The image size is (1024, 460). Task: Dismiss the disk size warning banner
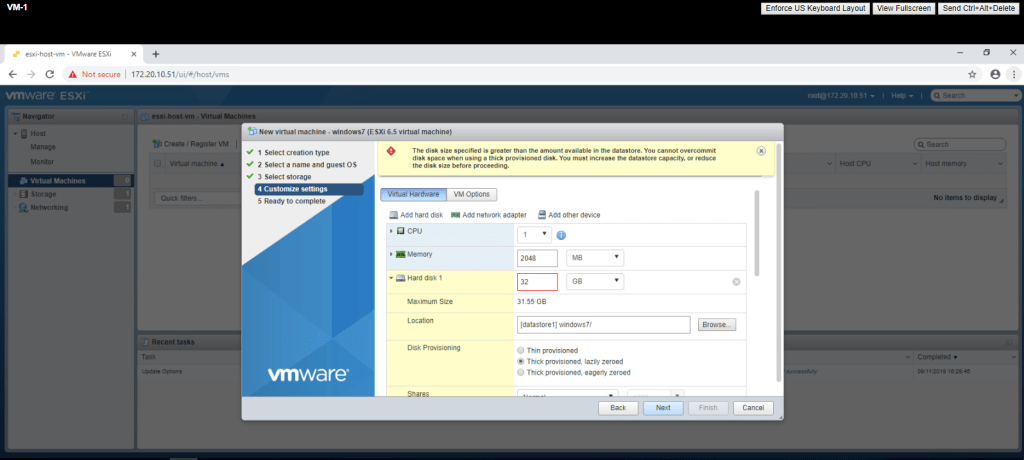point(761,151)
